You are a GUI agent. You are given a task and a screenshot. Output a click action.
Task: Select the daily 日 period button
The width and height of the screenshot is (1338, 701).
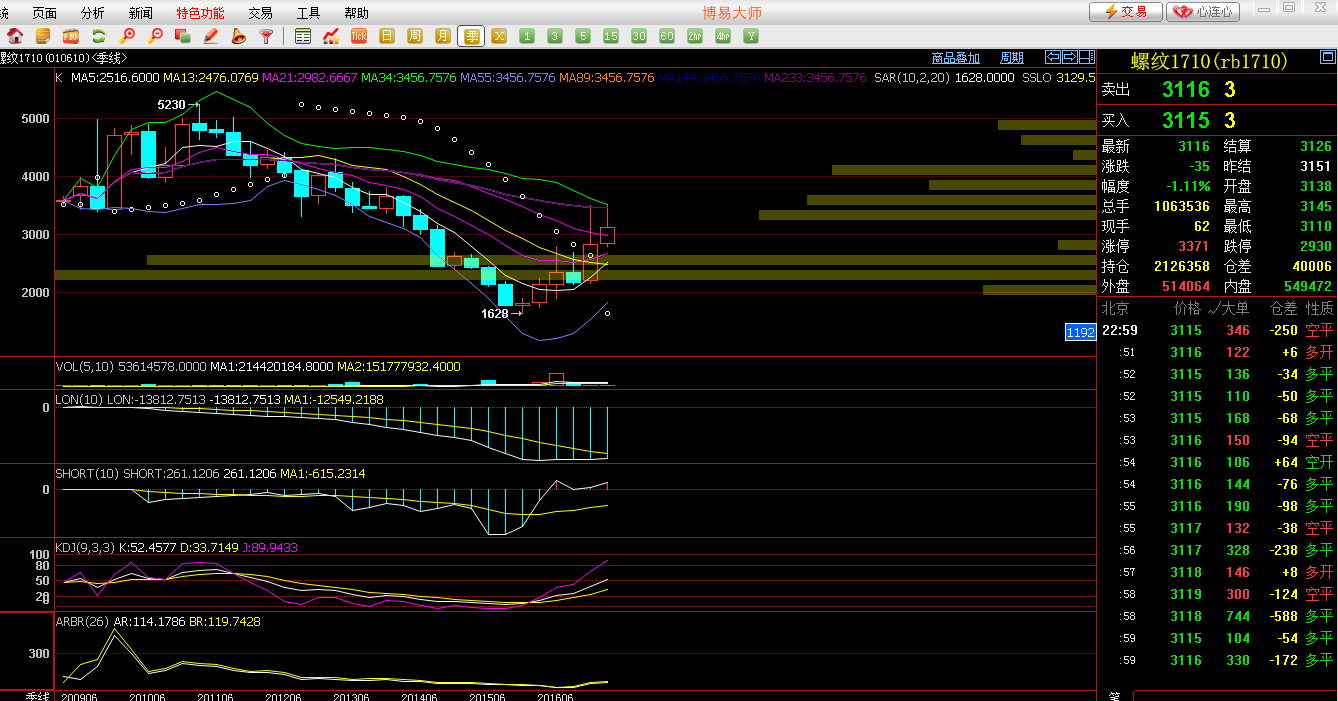click(x=387, y=36)
